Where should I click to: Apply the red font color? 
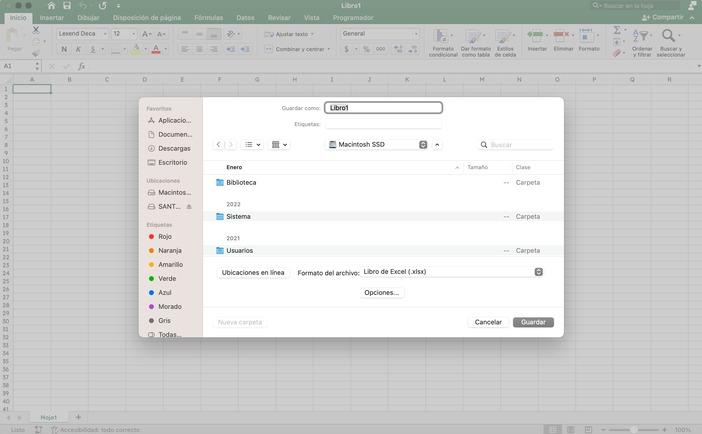point(156,49)
